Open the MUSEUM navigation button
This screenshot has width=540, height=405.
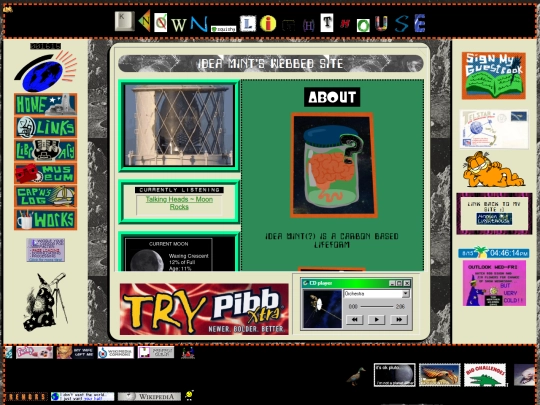tap(45, 173)
